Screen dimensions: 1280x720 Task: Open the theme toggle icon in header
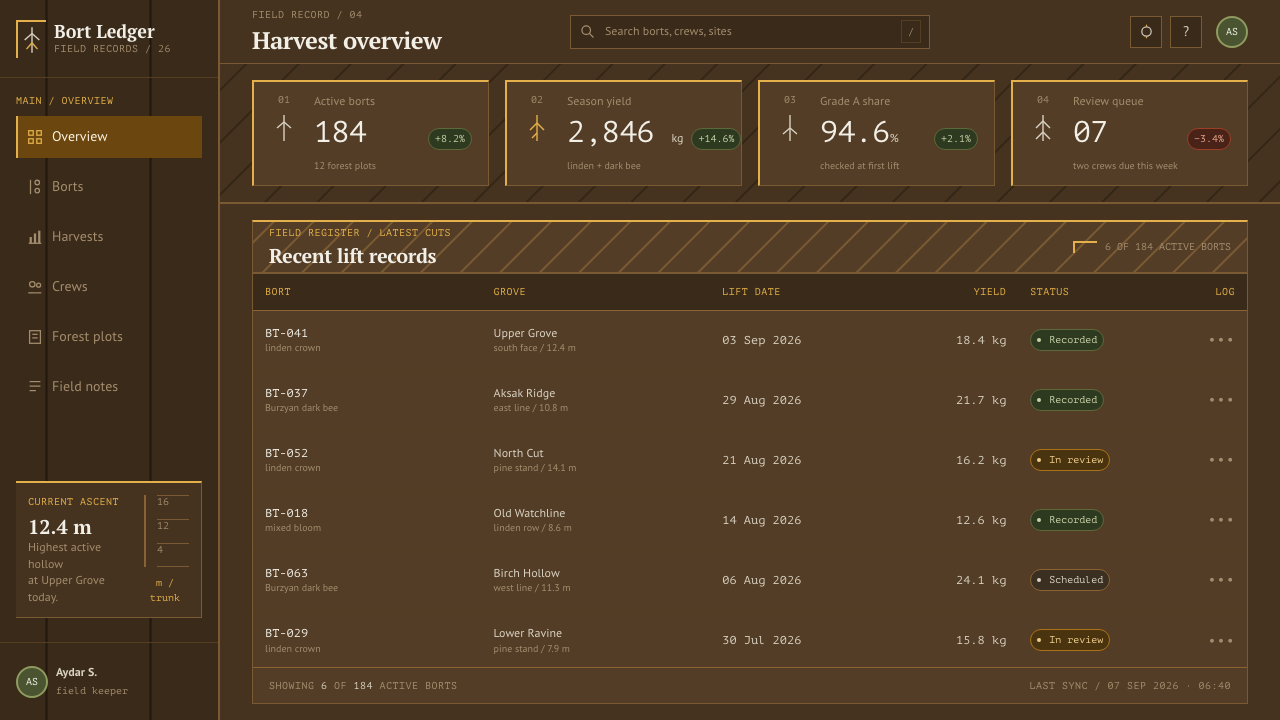click(x=1146, y=32)
